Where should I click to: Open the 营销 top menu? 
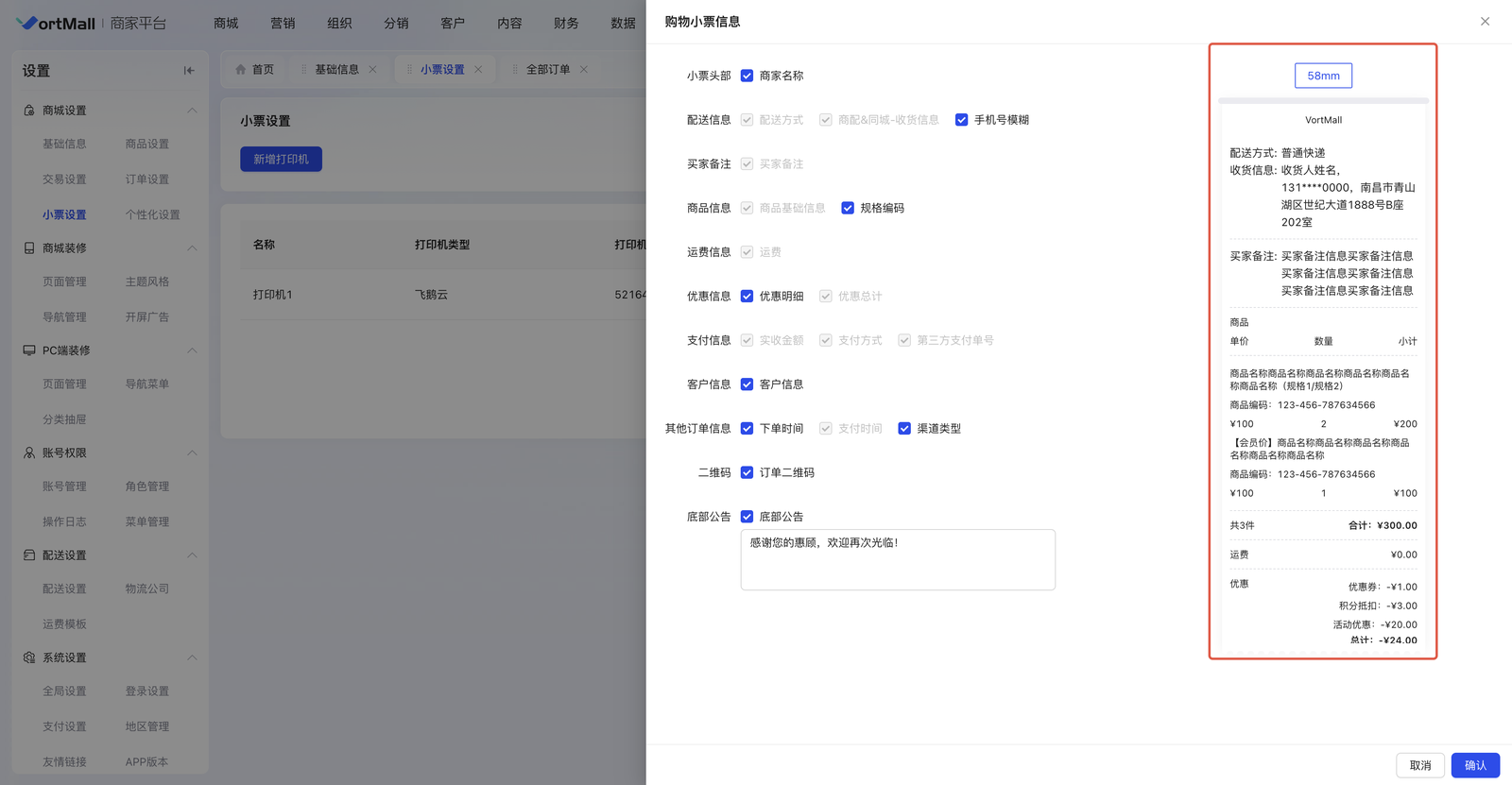(283, 23)
